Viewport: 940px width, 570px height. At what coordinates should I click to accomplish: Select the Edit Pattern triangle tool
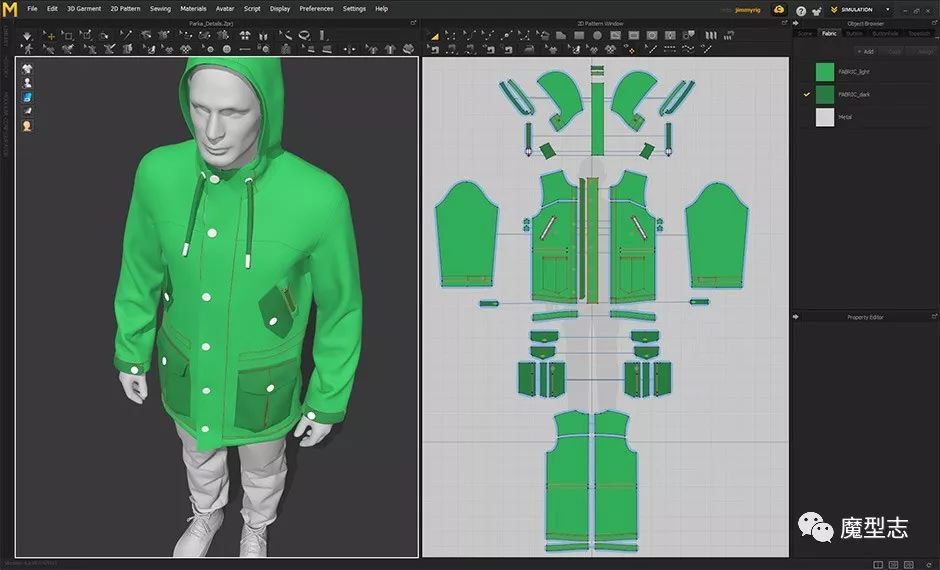click(434, 36)
